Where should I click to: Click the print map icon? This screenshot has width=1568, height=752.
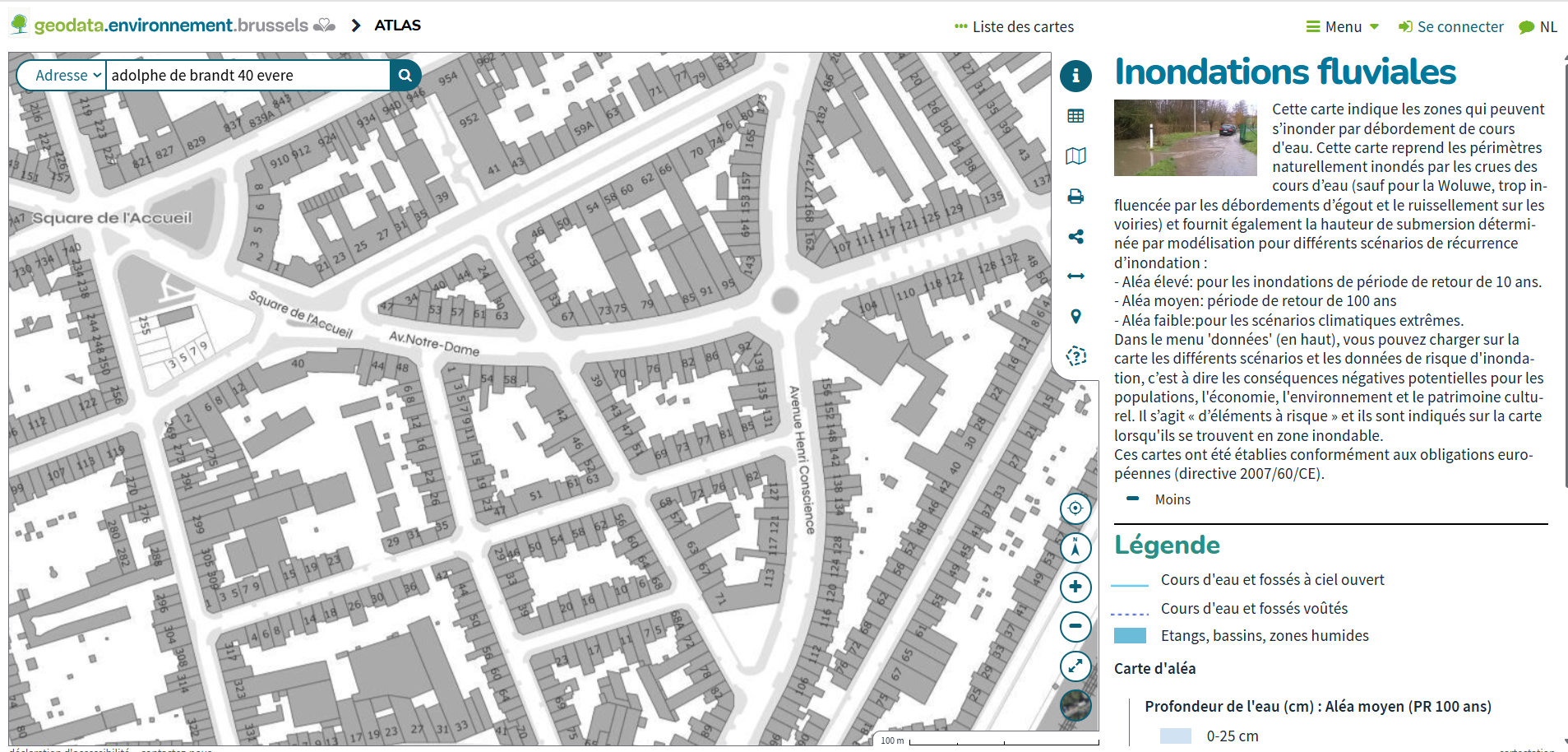tap(1075, 197)
